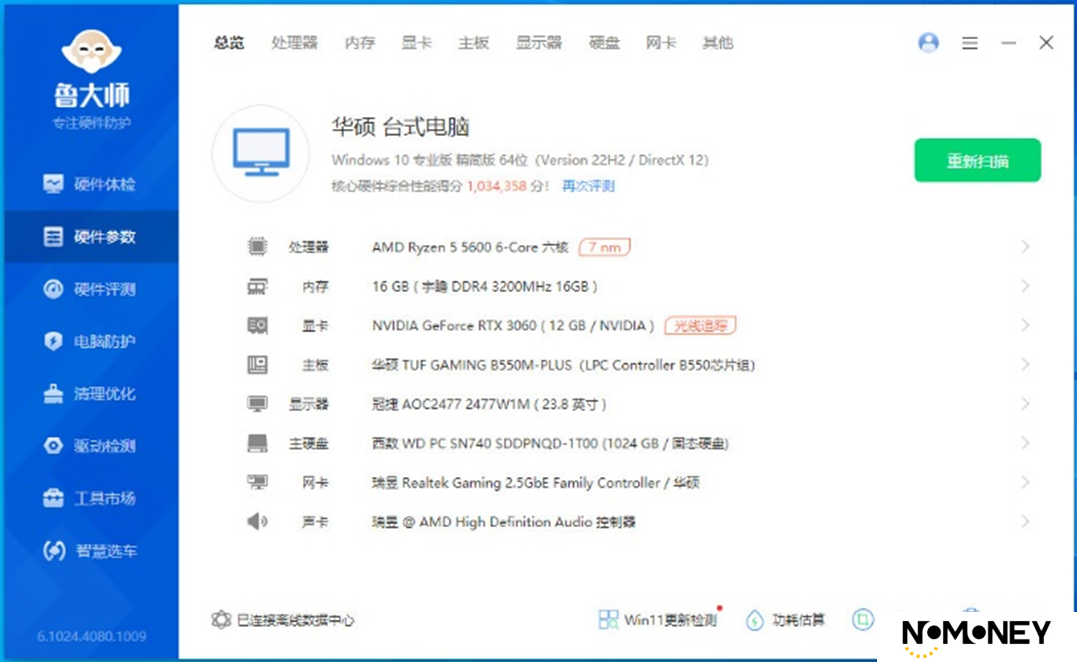Screen dimensions: 1077x662
Task: Click the monitor icon in 显示器 row
Action: (x=257, y=404)
